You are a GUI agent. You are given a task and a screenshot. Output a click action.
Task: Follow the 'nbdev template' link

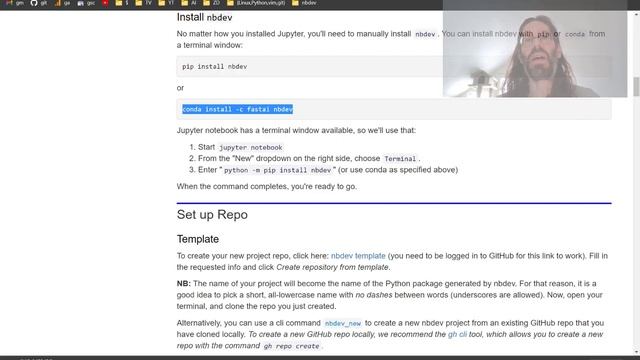tap(358, 256)
